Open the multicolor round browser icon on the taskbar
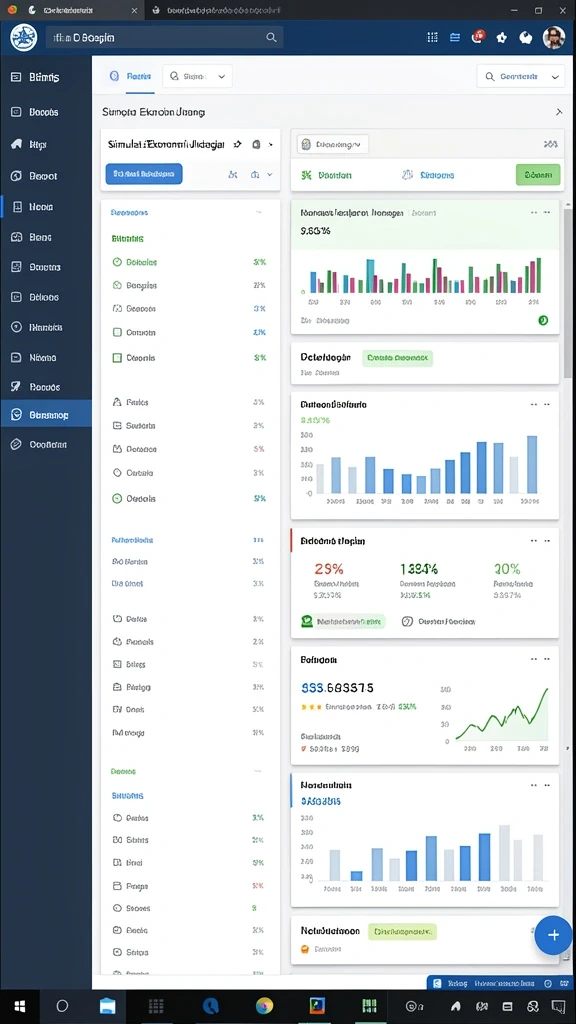 click(264, 1006)
